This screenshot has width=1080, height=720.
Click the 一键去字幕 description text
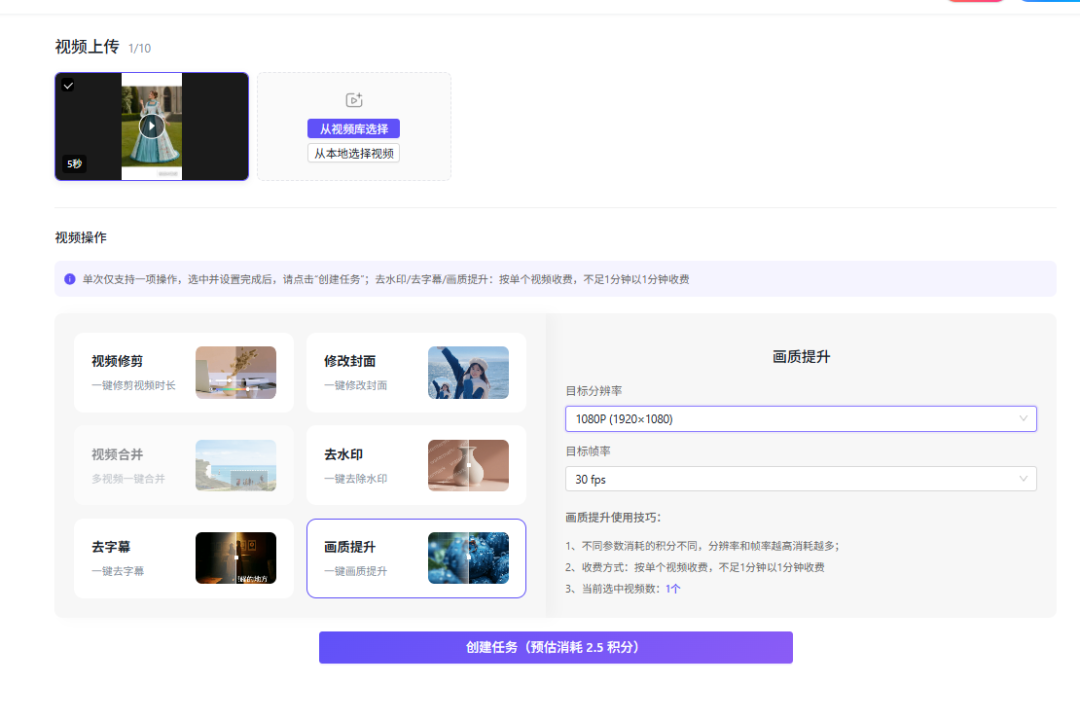(x=118, y=571)
